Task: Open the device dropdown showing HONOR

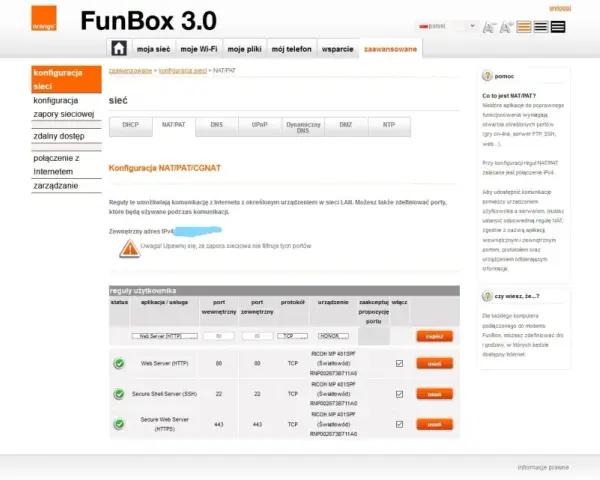Action: 333,336
